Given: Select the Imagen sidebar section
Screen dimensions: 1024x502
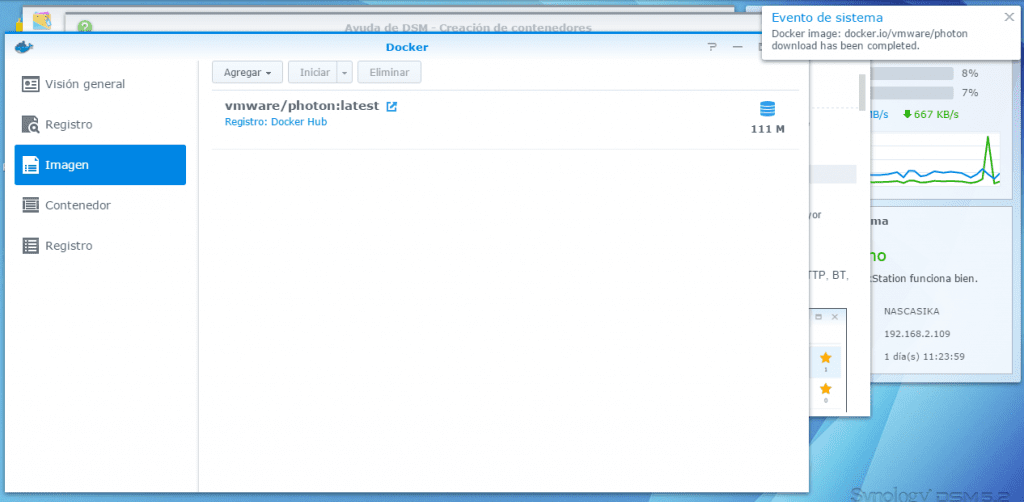Looking at the screenshot, I should point(100,165).
